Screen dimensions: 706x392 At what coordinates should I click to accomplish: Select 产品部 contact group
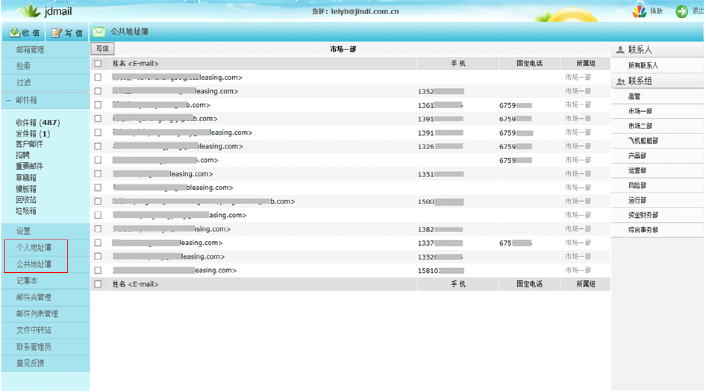637,156
